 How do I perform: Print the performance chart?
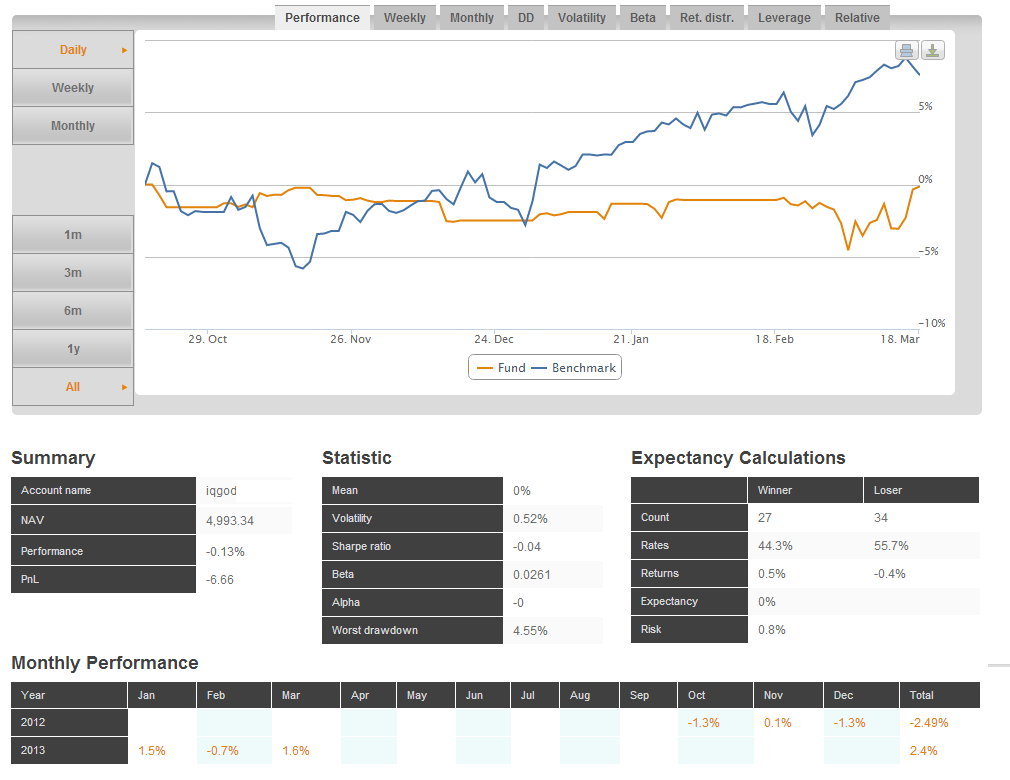(906, 50)
